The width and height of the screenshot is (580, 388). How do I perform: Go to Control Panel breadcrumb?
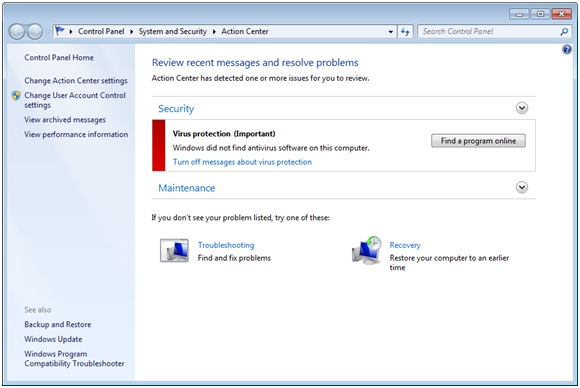[101, 31]
